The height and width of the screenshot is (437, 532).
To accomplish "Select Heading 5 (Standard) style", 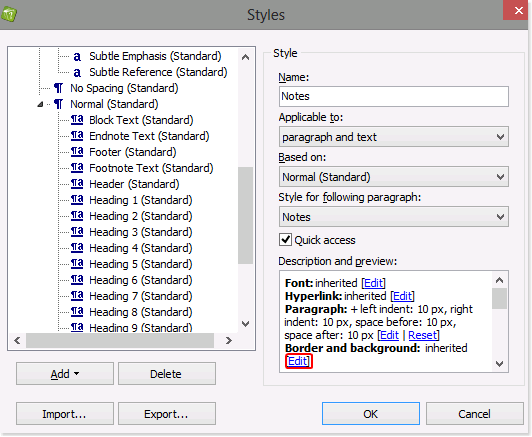I will 141,264.
